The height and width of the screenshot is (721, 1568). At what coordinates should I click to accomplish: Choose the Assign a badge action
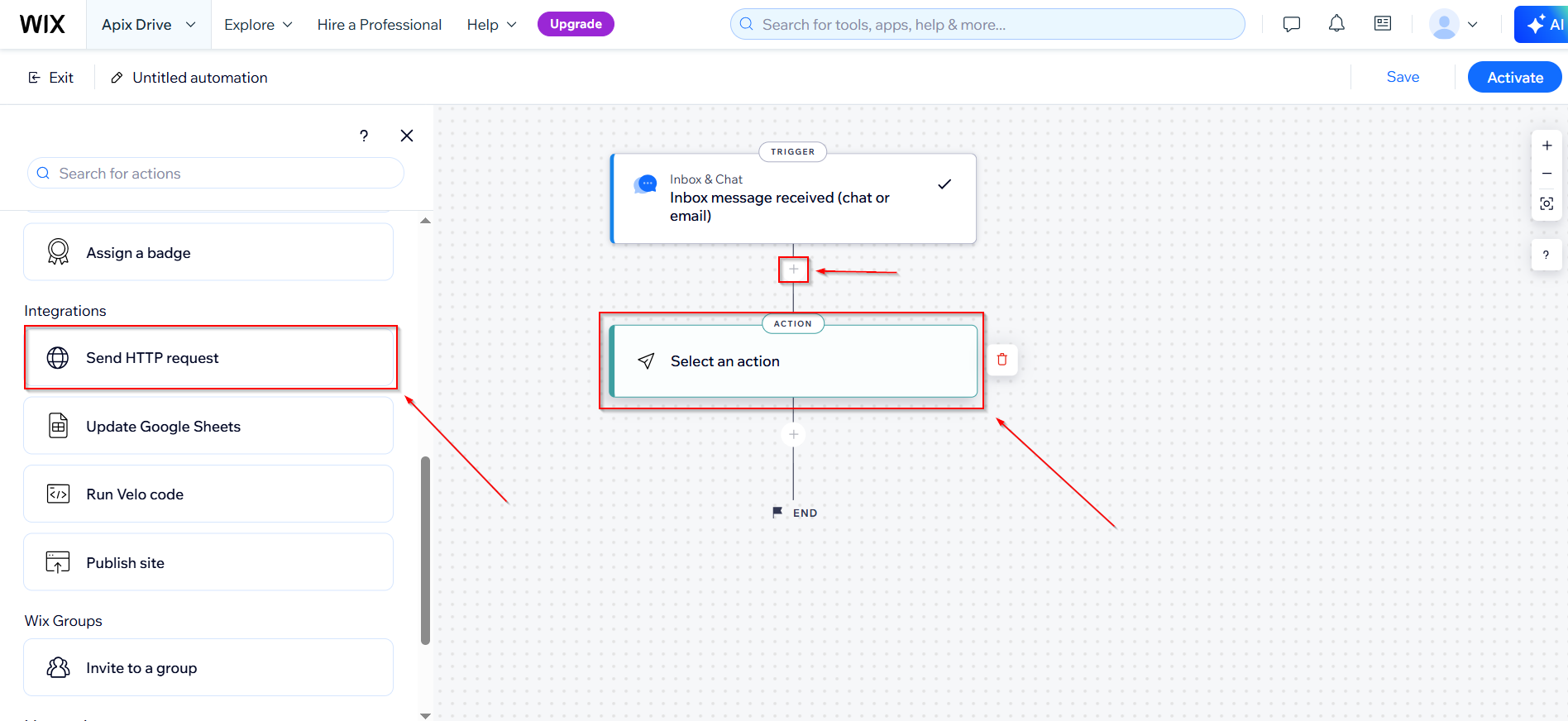pyautogui.click(x=208, y=252)
